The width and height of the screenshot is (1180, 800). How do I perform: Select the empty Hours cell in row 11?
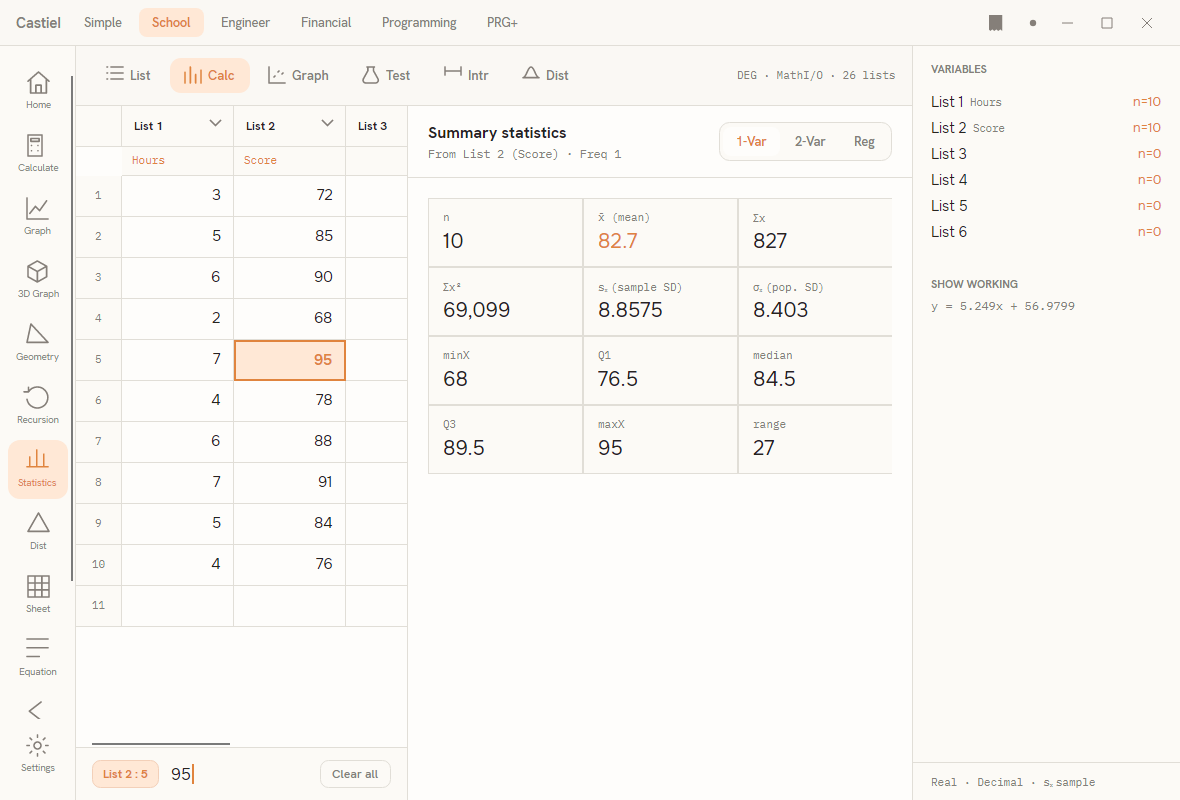tap(178, 606)
